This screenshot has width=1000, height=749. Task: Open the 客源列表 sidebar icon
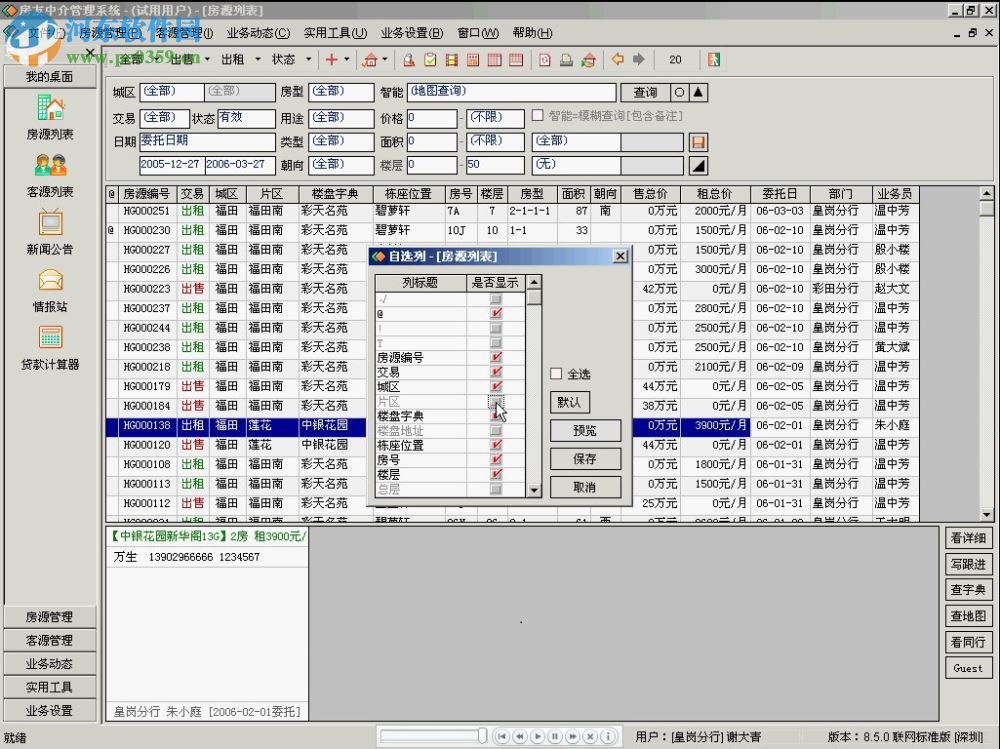coord(50,166)
